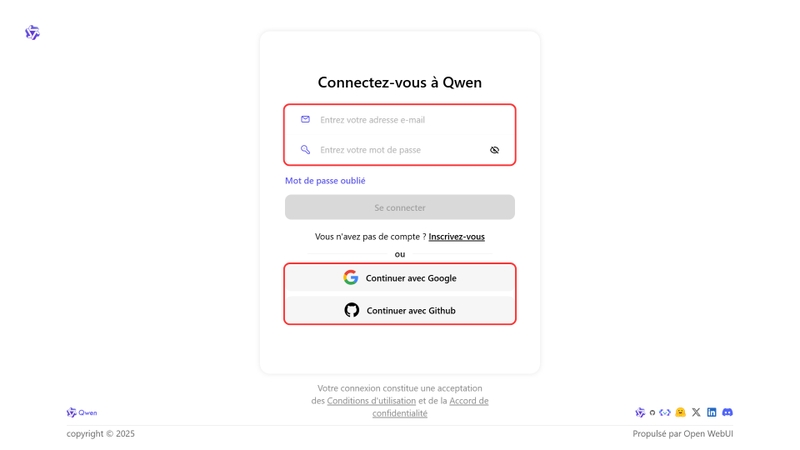Open the ModelScope code-brackets footer icon
The image size is (800, 450).
[x=665, y=412]
